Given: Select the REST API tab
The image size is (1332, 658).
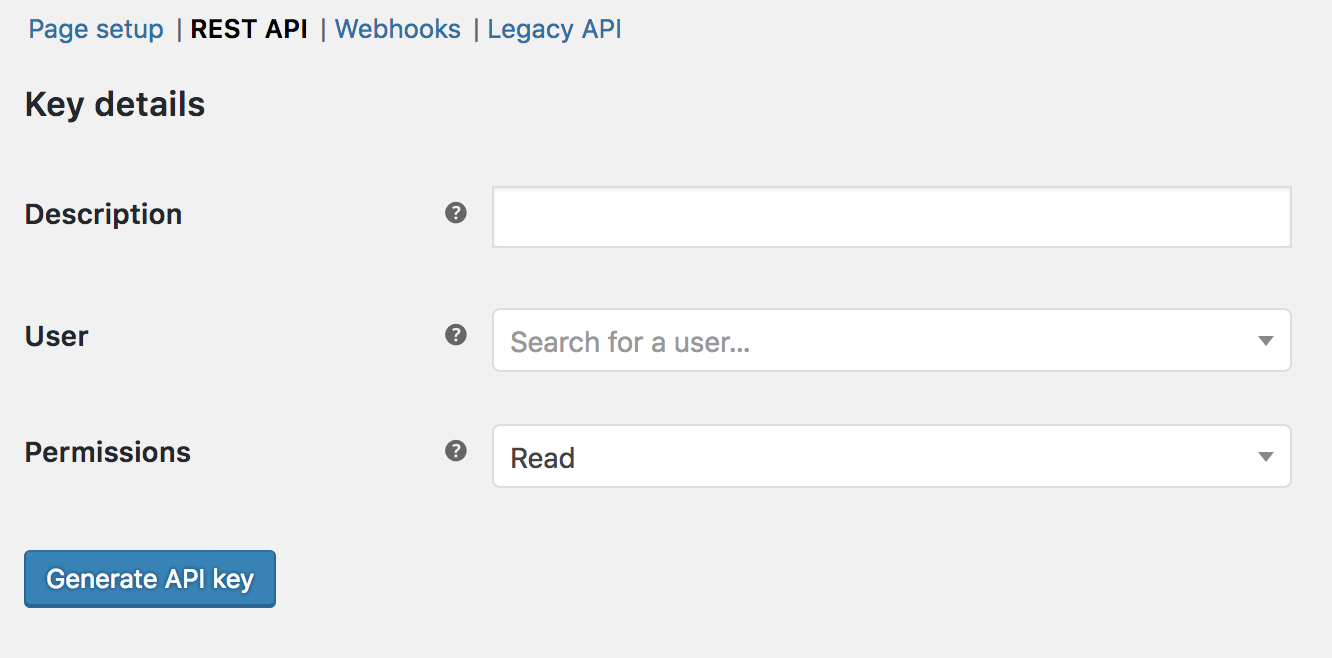Looking at the screenshot, I should [249, 29].
